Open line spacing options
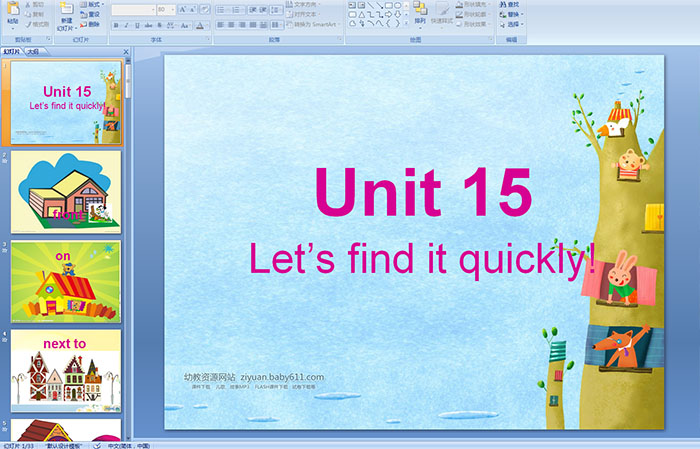 (x=276, y=10)
